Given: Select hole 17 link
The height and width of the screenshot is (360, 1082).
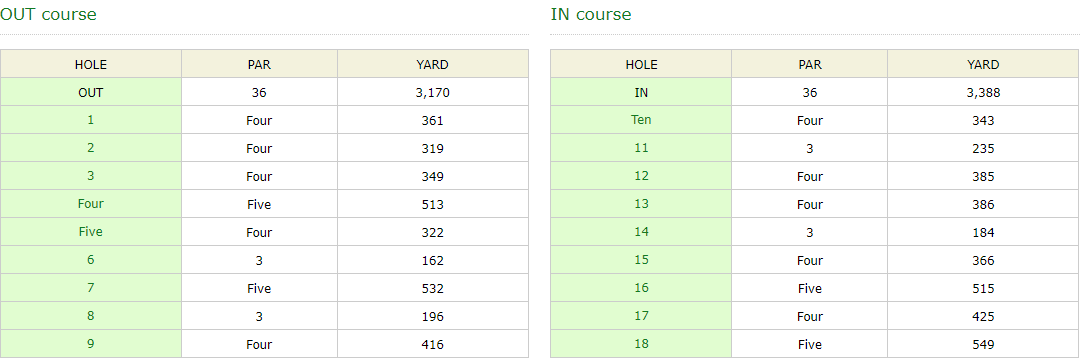Looking at the screenshot, I should point(641,317).
